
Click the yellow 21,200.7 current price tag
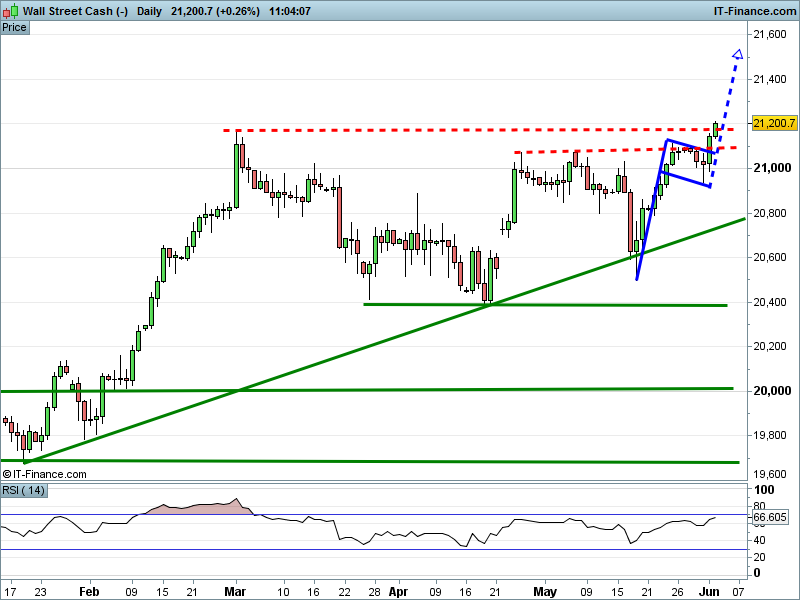[773, 123]
